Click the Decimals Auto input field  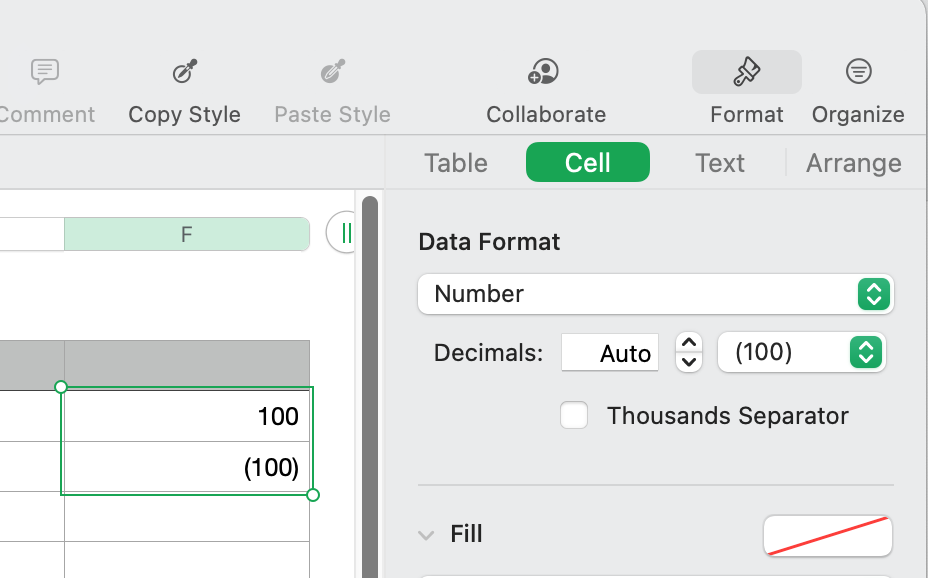[x=610, y=352]
